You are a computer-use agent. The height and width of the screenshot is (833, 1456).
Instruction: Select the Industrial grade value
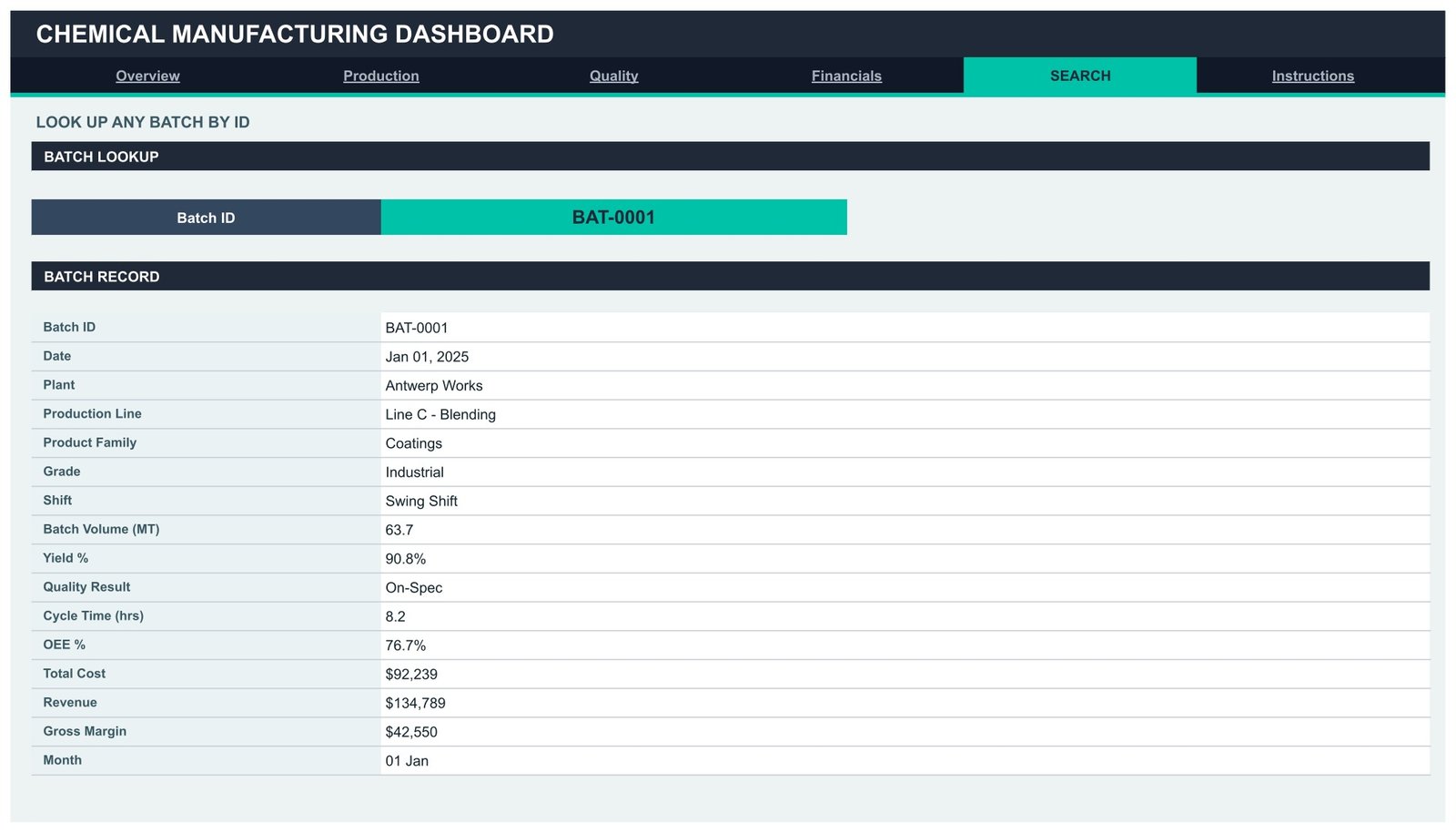pos(905,472)
